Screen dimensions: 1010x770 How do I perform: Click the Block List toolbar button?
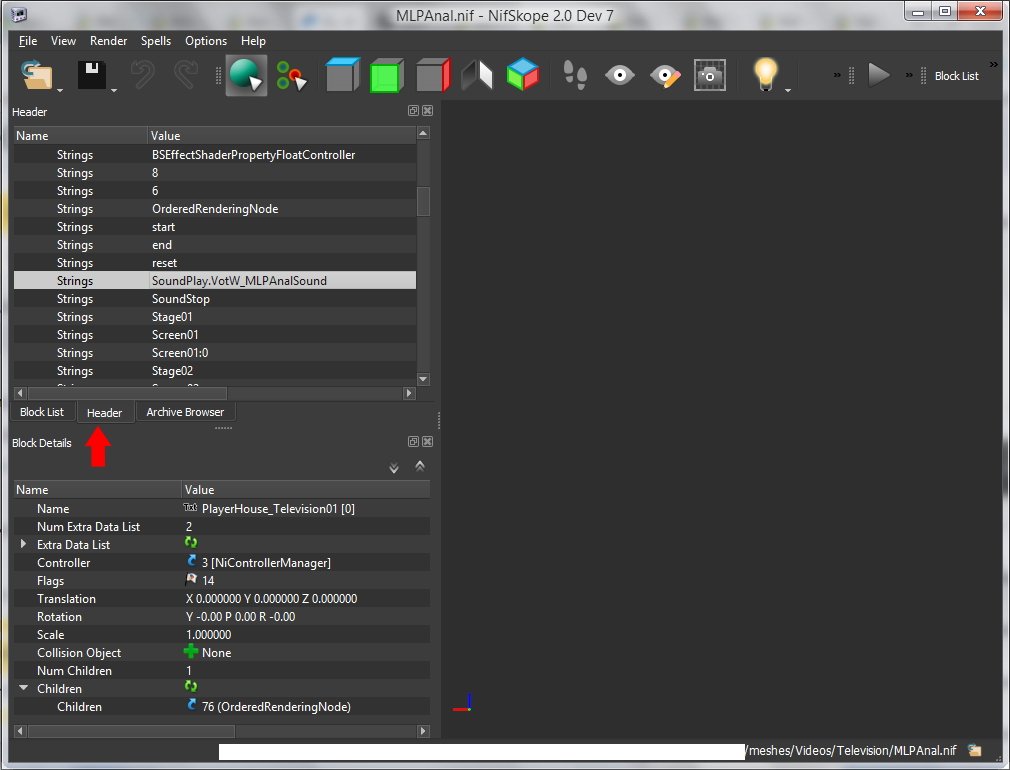956,76
